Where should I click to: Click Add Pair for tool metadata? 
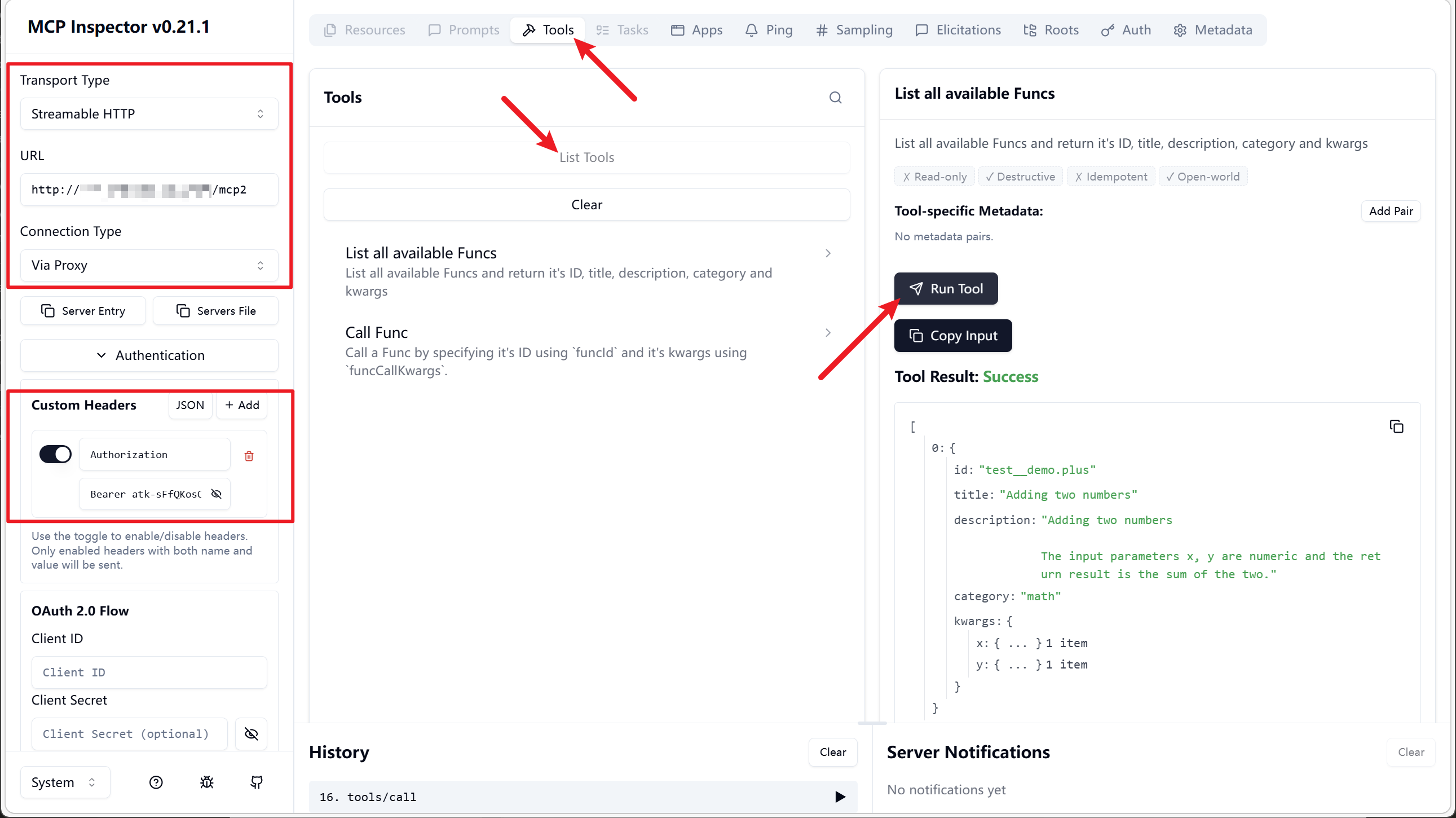coord(1390,211)
